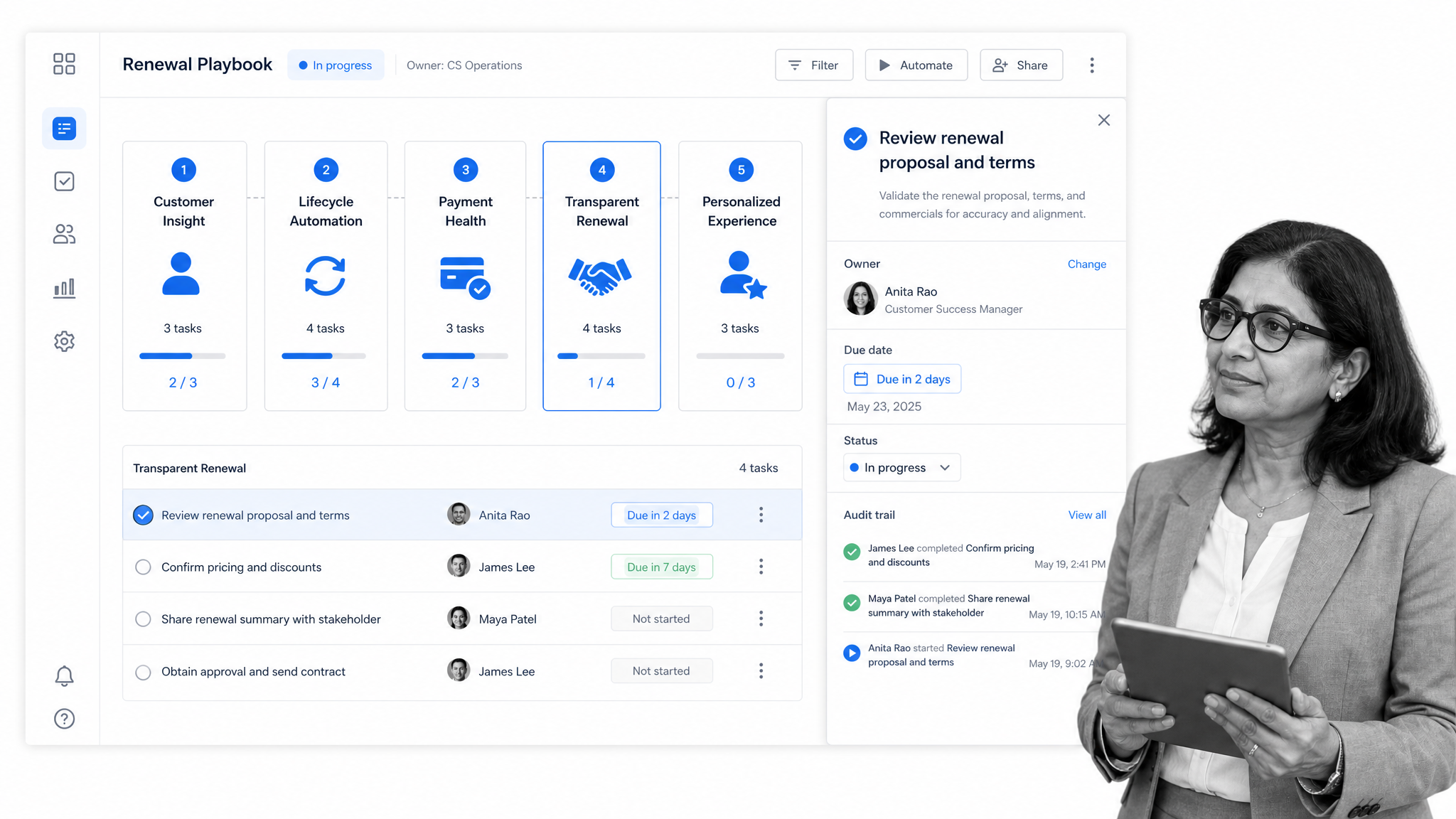Screen dimensions: 1456x819
Task: Click Not started badge for Share renewal summary
Action: pyautogui.click(x=662, y=619)
